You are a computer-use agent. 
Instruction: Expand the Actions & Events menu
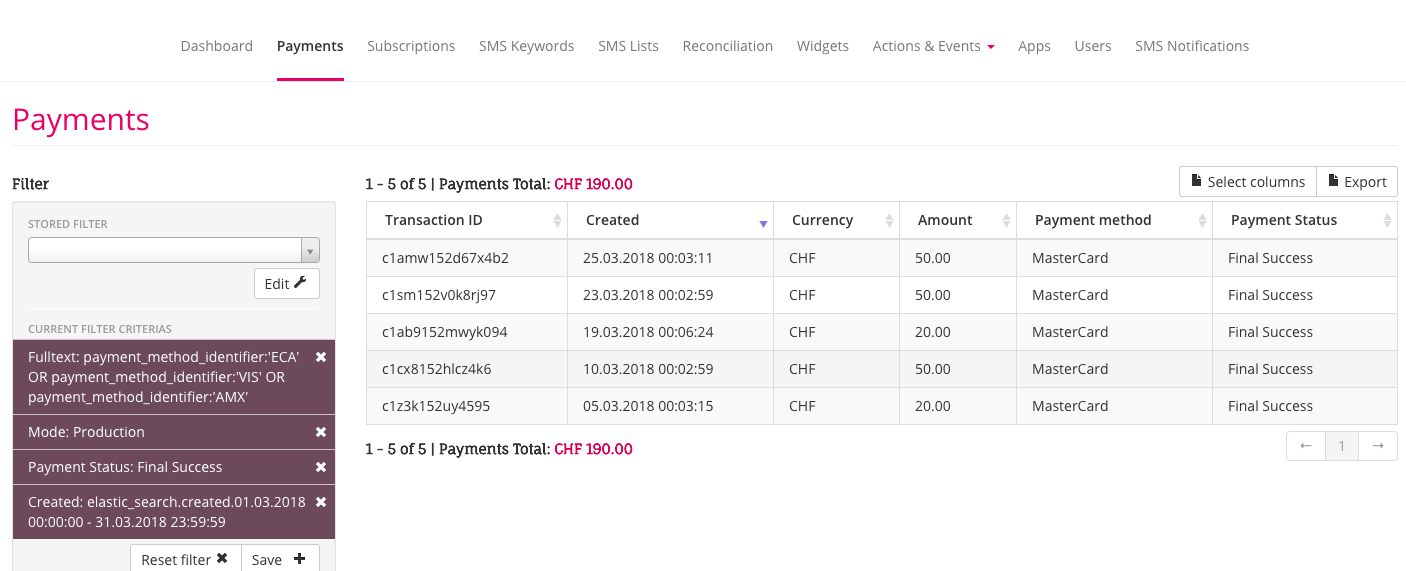click(x=933, y=46)
